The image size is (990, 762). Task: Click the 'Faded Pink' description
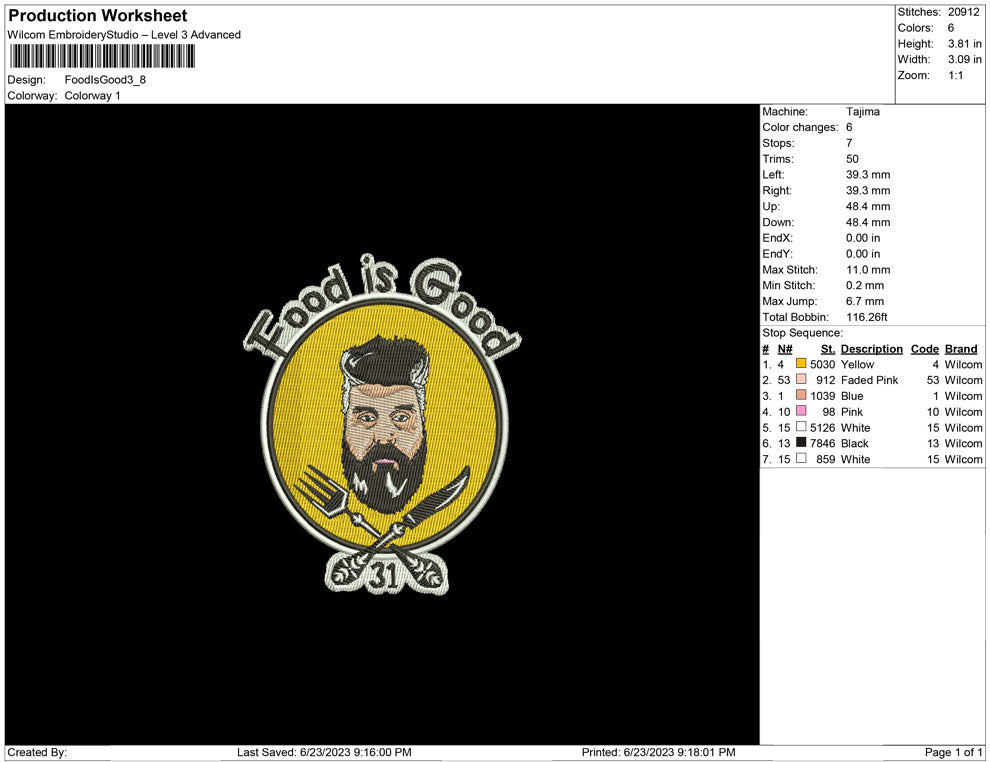click(869, 380)
